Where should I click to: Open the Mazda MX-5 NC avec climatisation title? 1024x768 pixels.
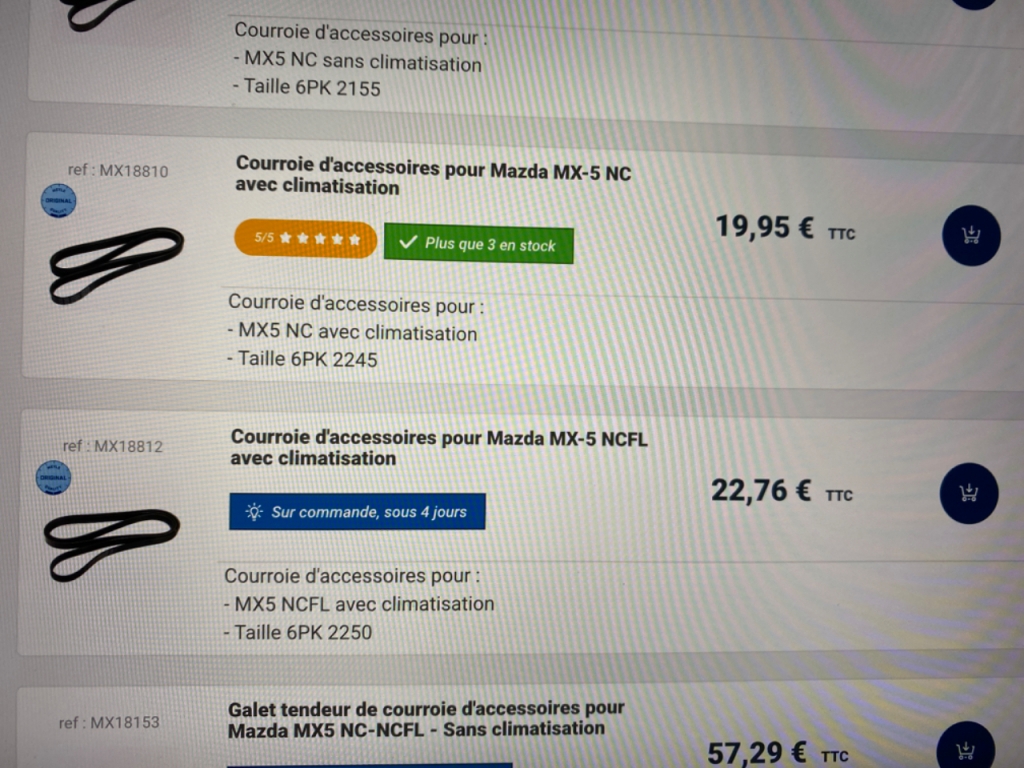[433, 175]
